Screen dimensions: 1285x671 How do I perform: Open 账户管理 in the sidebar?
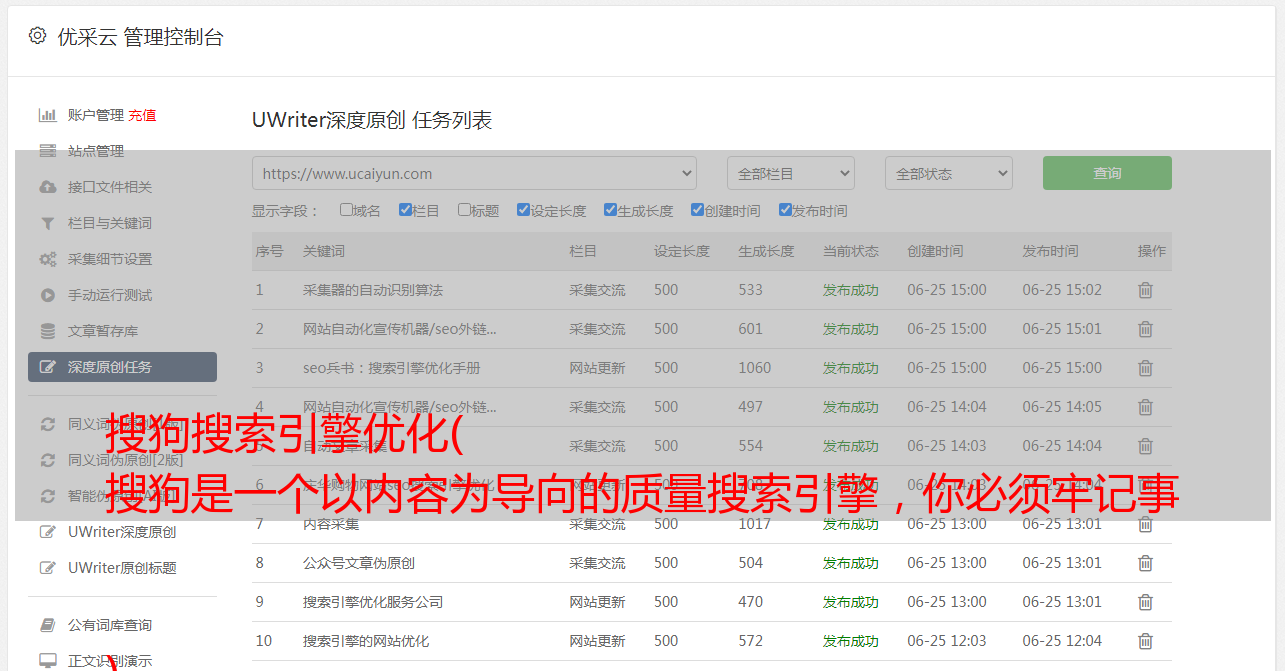click(x=96, y=115)
